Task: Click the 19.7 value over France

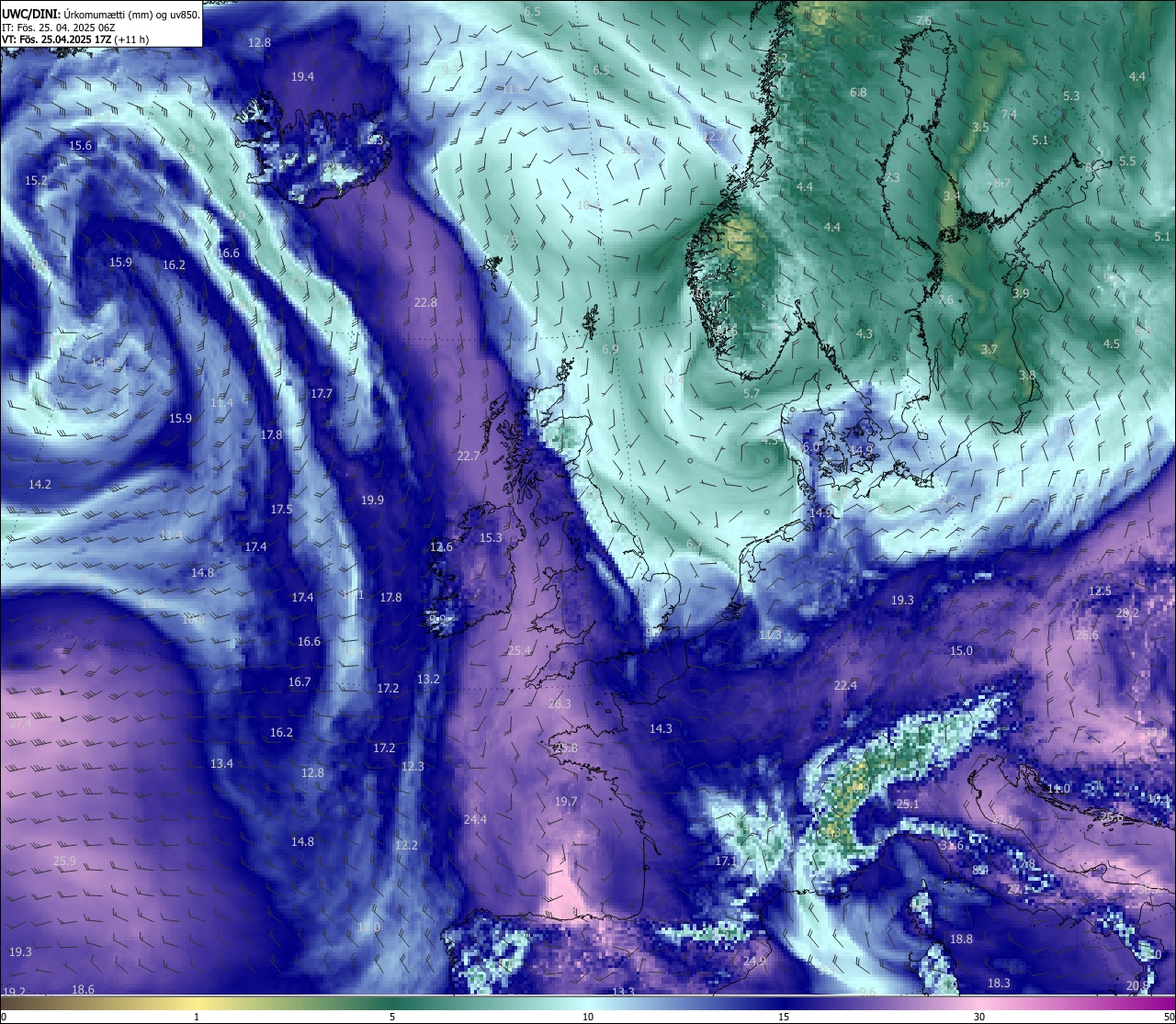Action: [x=566, y=802]
